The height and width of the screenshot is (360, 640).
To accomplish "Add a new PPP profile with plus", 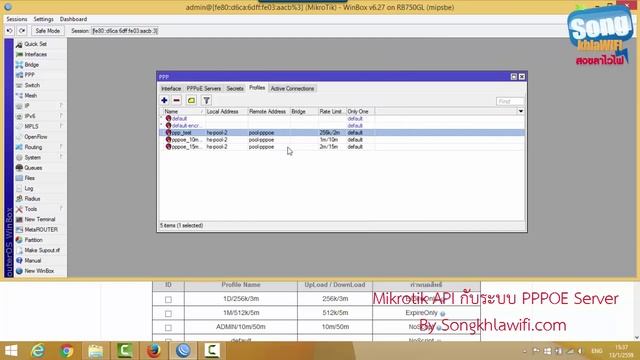I will (164, 100).
